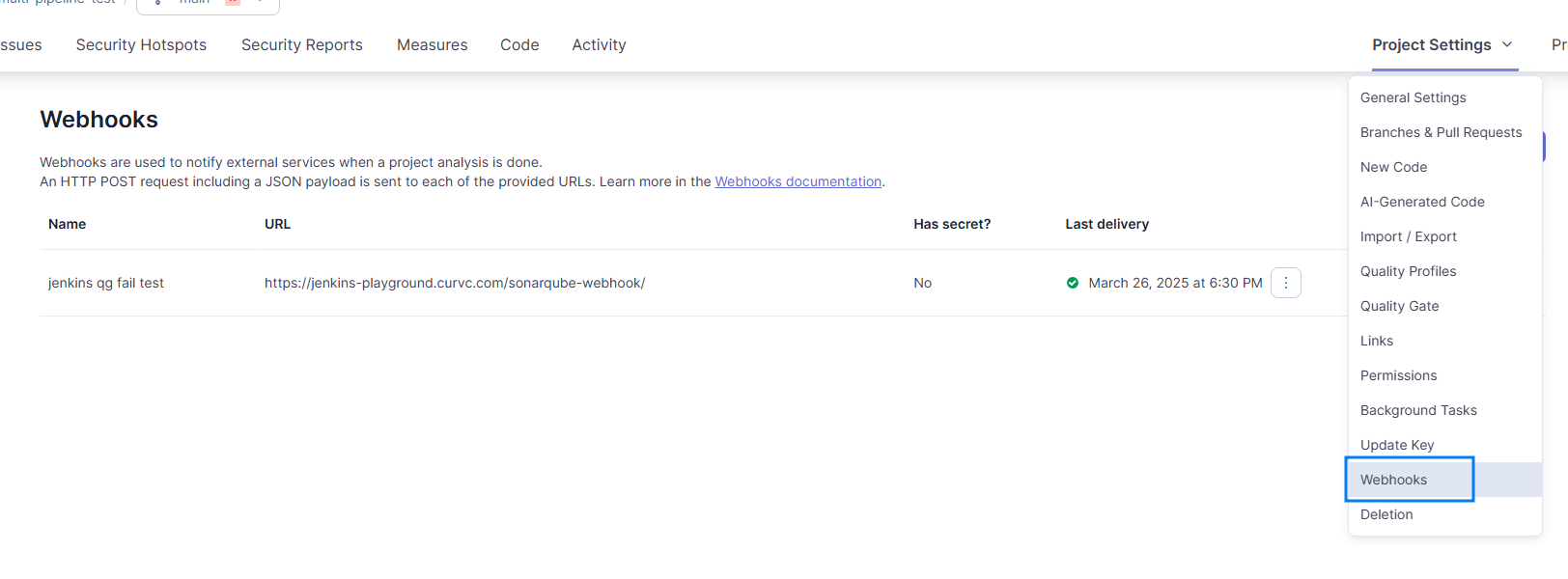Click the jenkins webhook URL text

click(x=455, y=283)
